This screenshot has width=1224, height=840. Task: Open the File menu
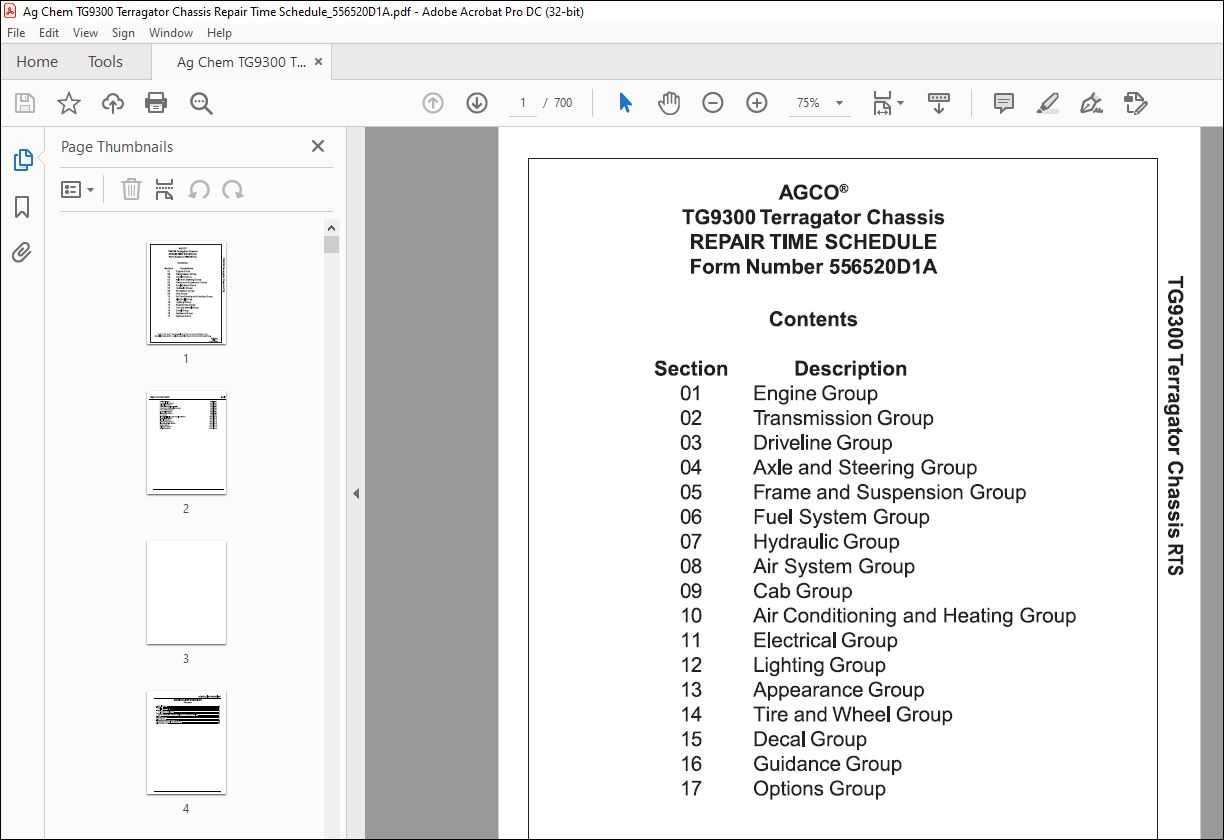coord(16,33)
